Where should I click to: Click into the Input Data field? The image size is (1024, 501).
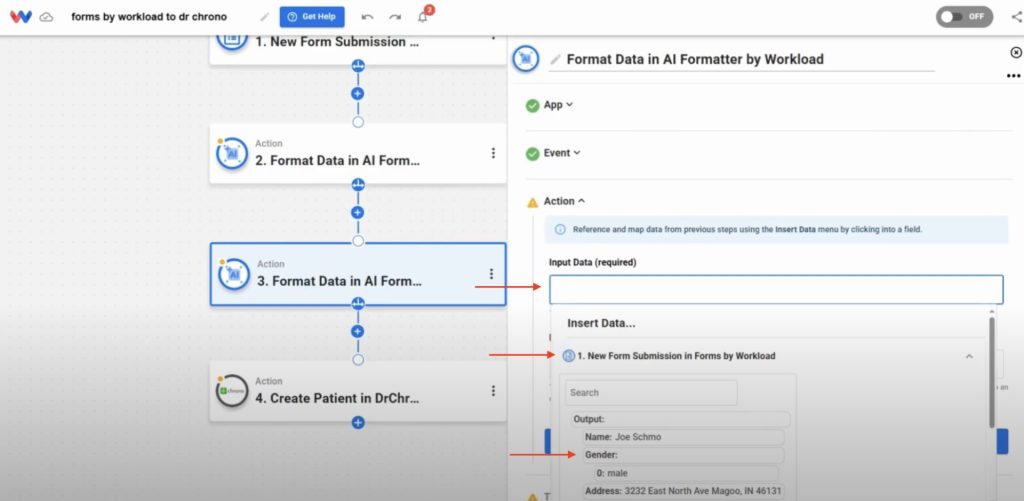(x=776, y=289)
